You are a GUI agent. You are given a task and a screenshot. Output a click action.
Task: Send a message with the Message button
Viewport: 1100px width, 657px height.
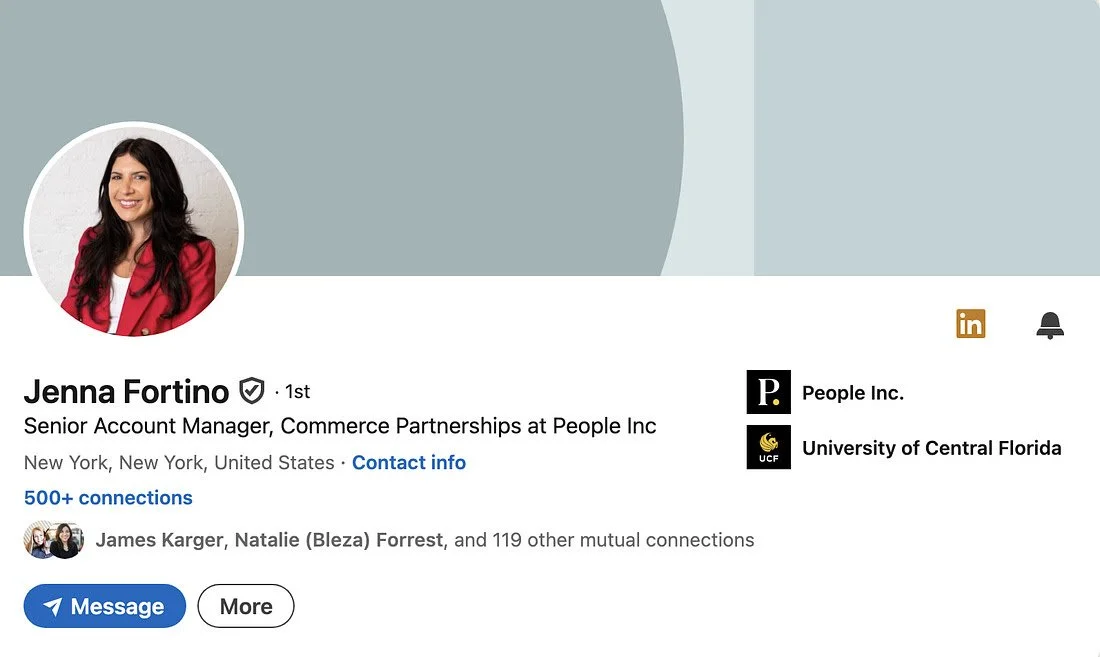coord(105,606)
